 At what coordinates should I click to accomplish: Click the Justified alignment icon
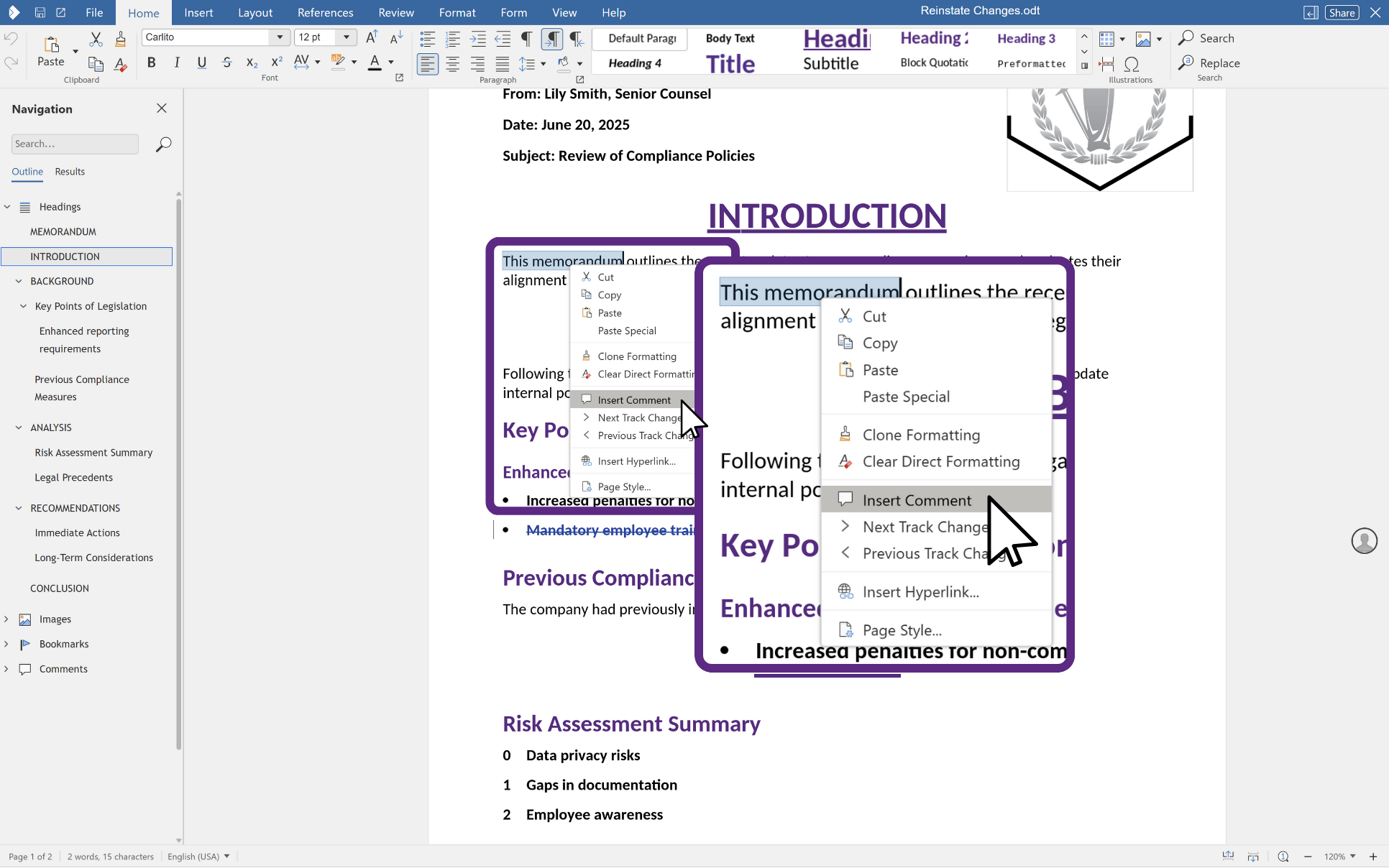(x=502, y=64)
